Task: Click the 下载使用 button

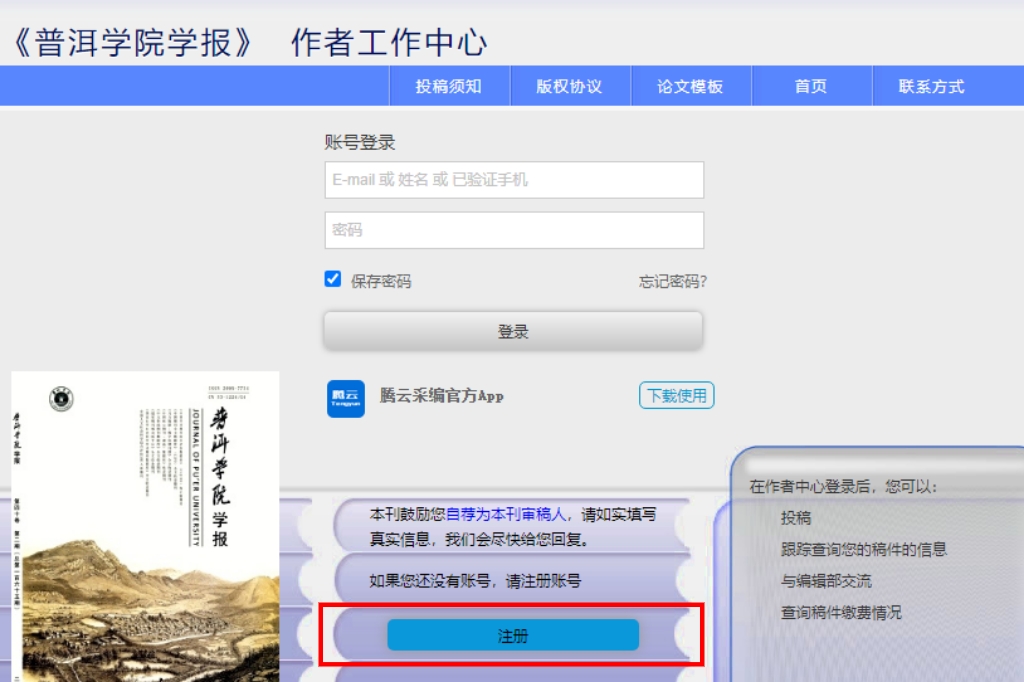Action: (677, 396)
